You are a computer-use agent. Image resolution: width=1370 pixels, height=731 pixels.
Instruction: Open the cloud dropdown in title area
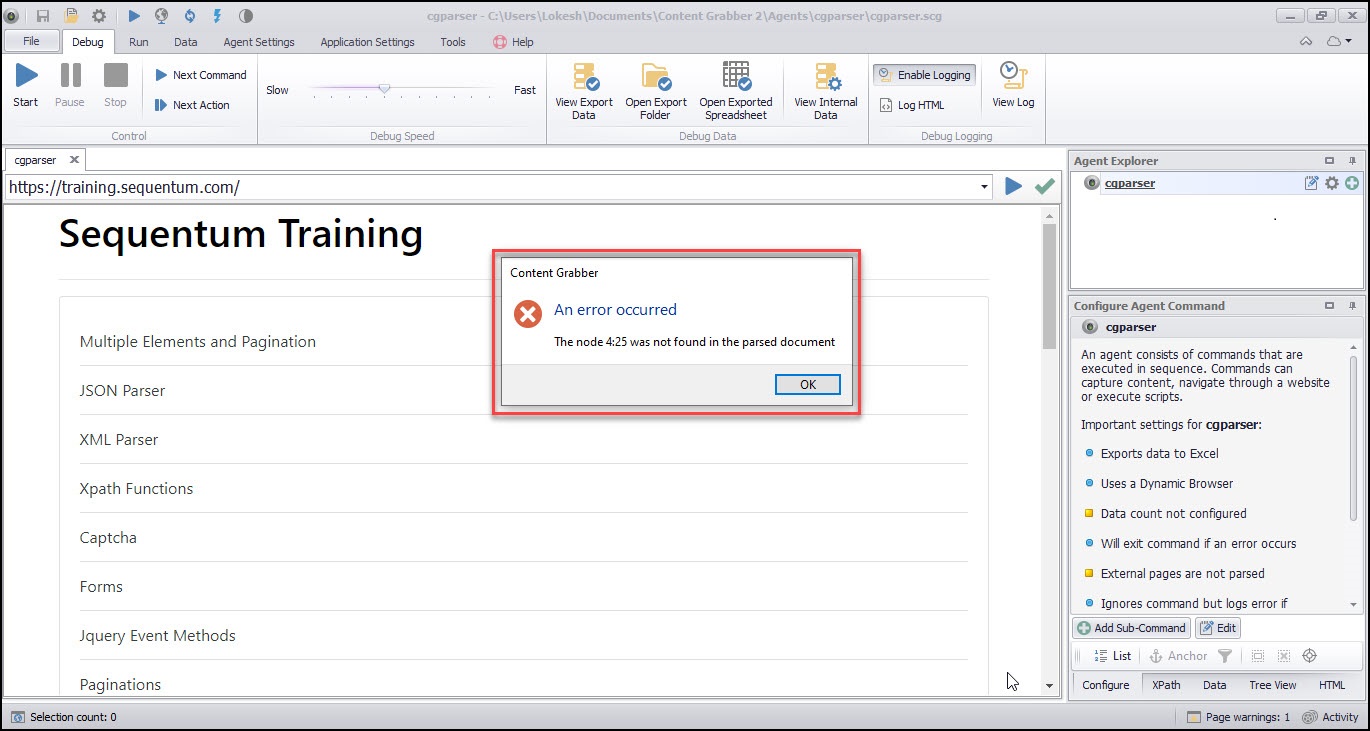pos(1339,42)
